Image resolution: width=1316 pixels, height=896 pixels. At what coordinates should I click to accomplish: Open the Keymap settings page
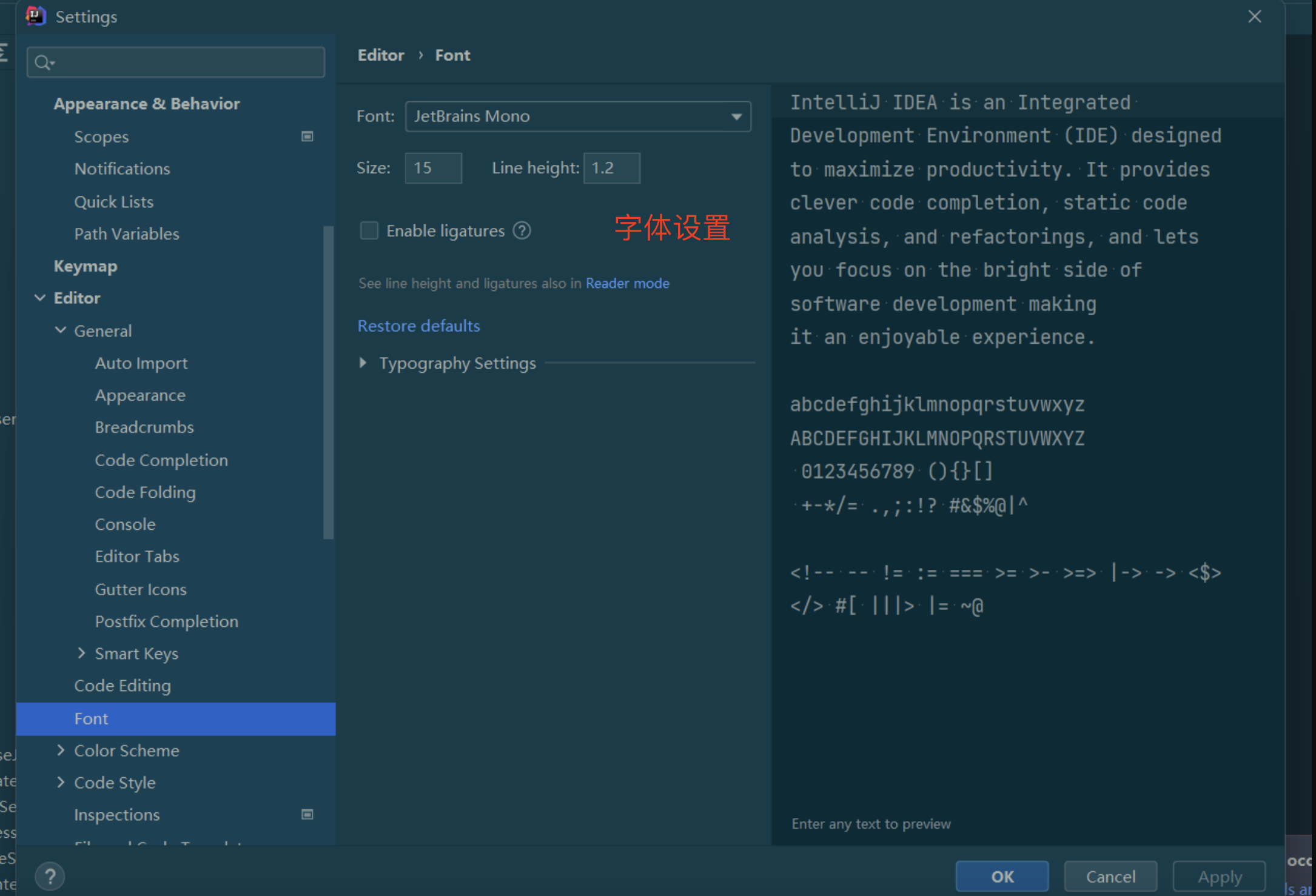click(x=86, y=266)
